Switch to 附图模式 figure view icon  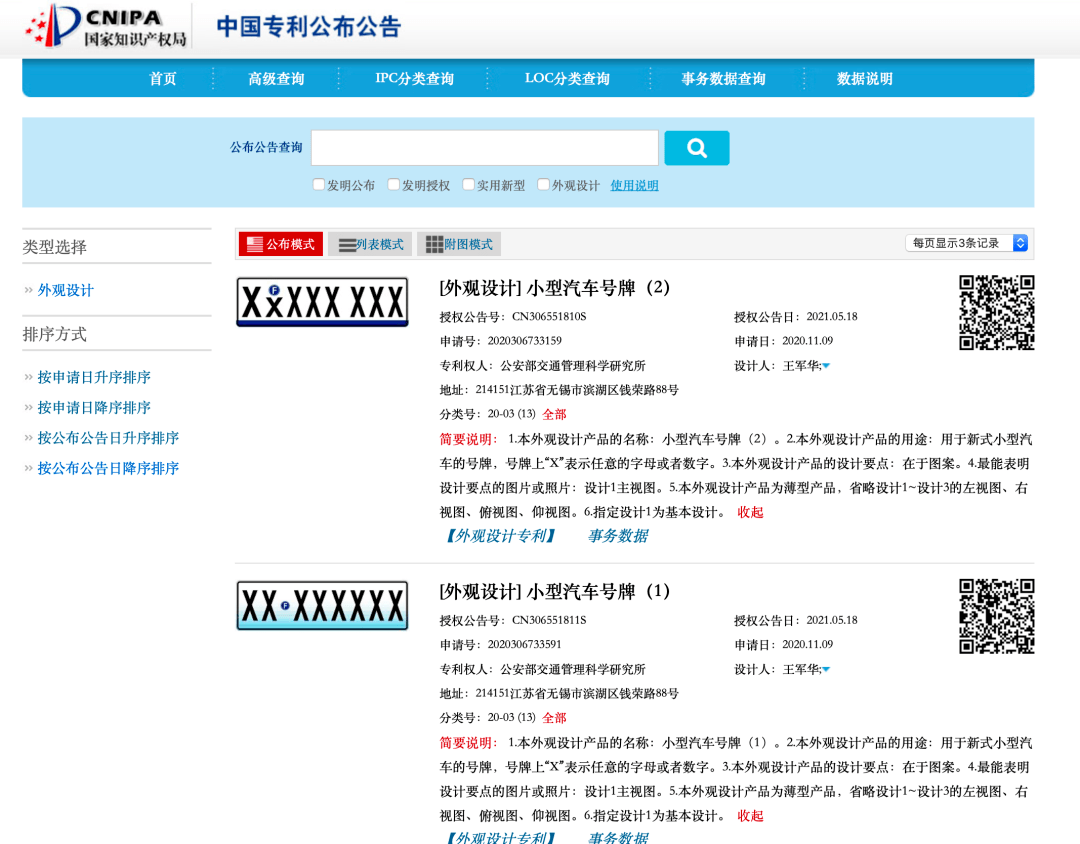tap(460, 243)
